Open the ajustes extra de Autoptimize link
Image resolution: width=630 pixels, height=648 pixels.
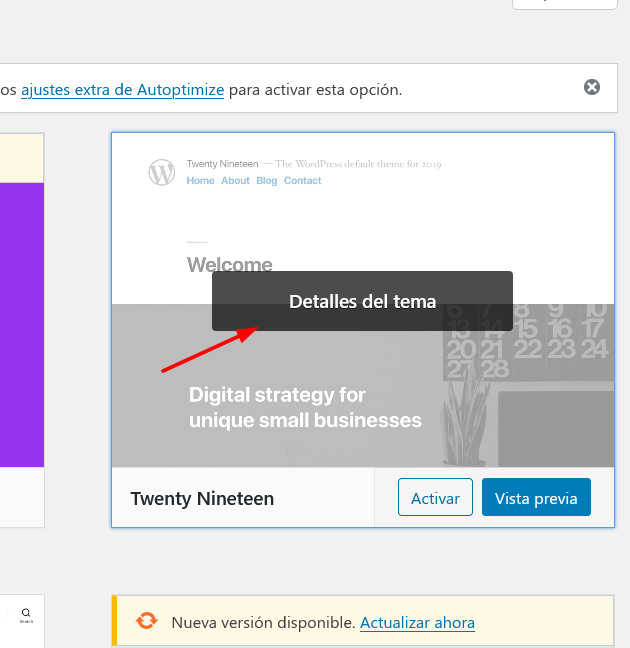click(122, 90)
